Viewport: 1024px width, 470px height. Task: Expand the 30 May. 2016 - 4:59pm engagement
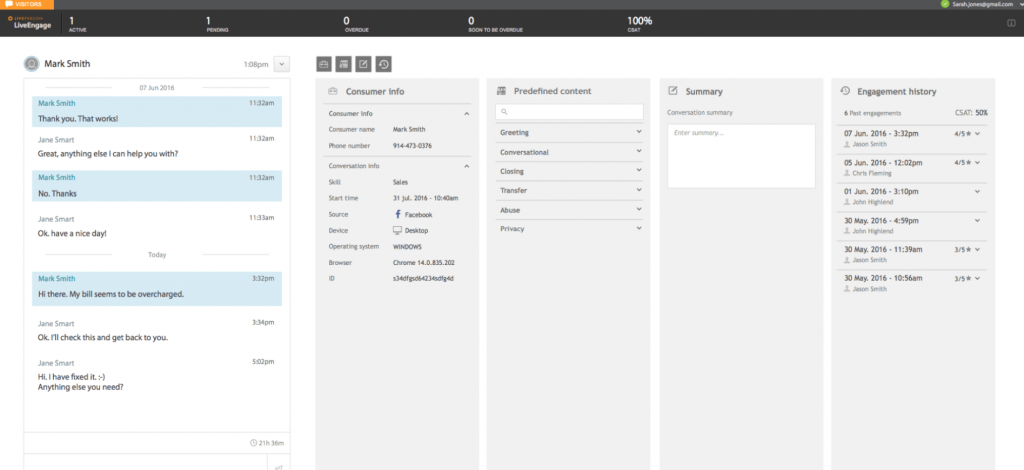point(978,220)
